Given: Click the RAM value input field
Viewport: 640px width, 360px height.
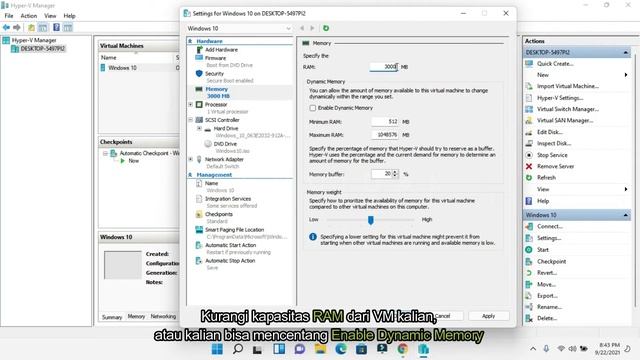Looking at the screenshot, I should coord(384,67).
